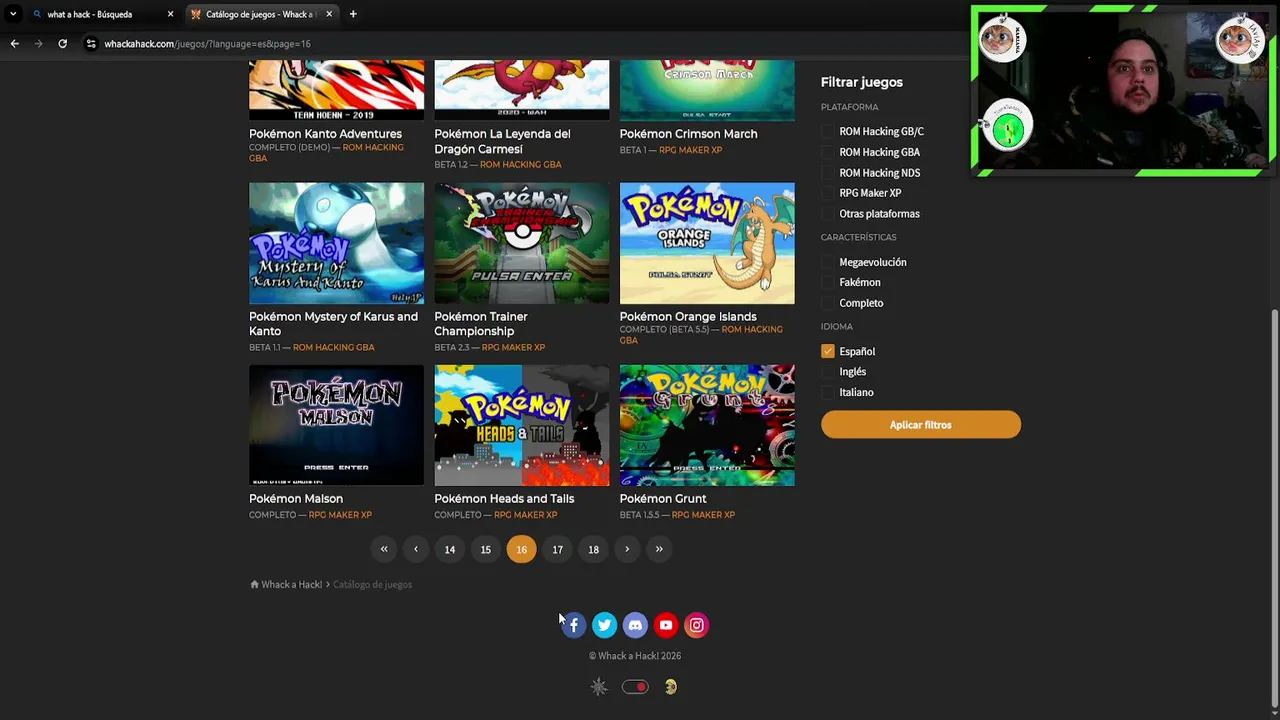The image size is (1280, 720).
Task: Toggle the theme switch in the footer
Action: (x=635, y=687)
